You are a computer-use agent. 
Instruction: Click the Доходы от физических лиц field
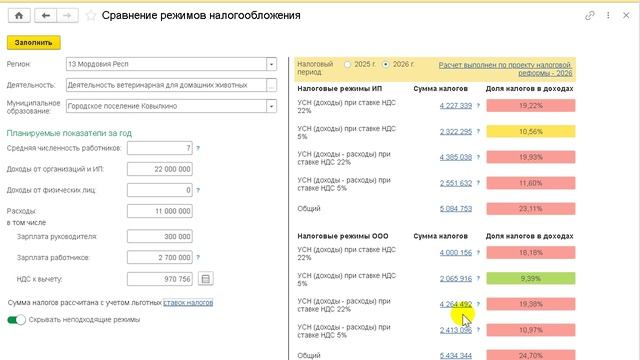(x=160, y=190)
